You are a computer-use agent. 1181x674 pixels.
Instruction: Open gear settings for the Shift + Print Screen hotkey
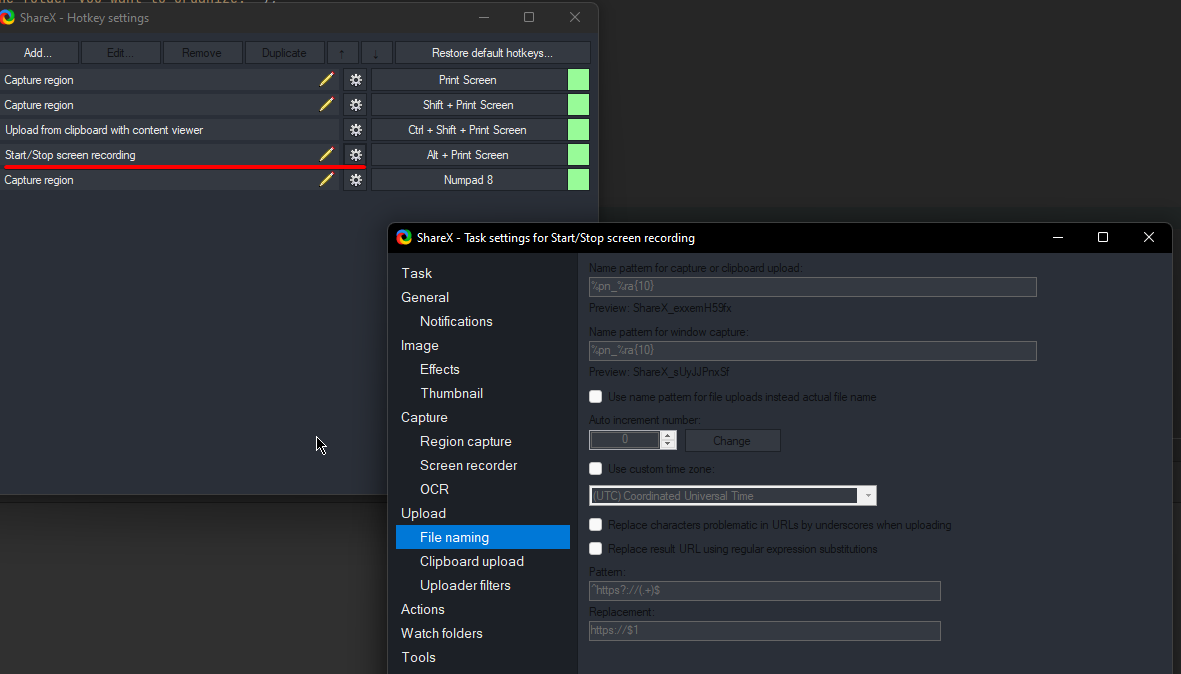[355, 104]
